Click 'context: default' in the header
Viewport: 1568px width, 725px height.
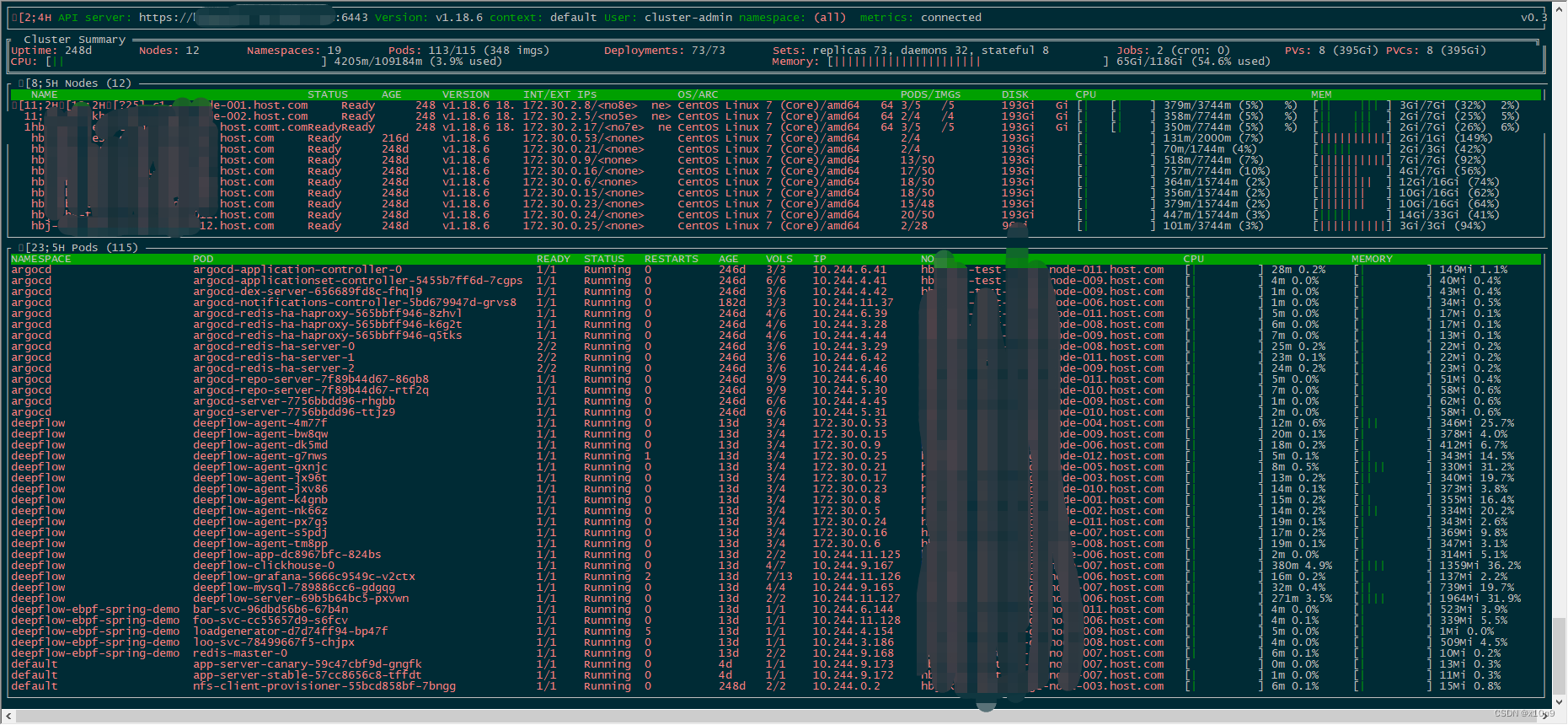click(543, 18)
